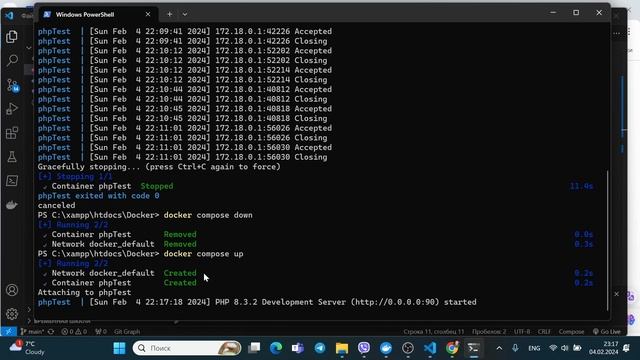The height and width of the screenshot is (360, 640).
Task: Open the notifications bell icon
Action: click(627, 348)
